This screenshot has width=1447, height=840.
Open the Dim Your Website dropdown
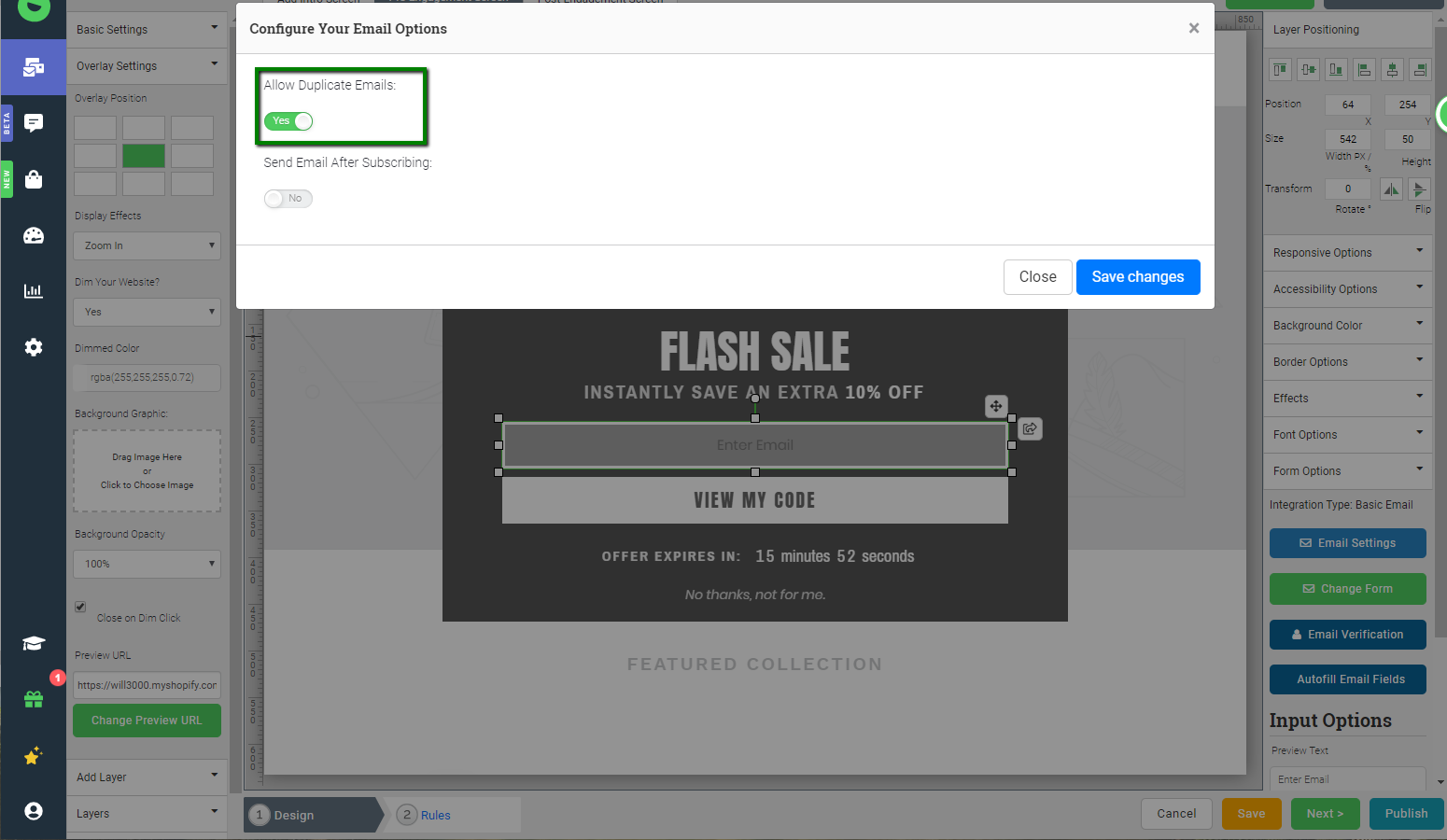[x=147, y=312]
